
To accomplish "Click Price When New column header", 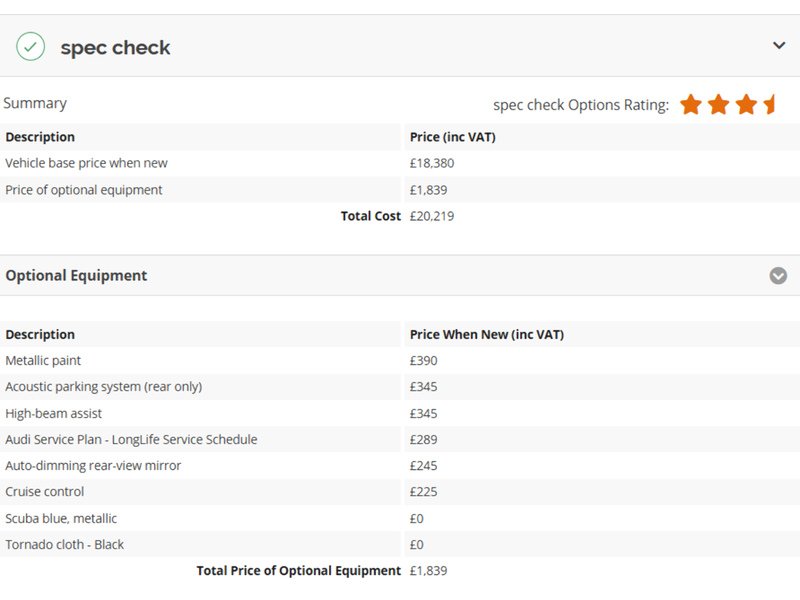I will point(487,334).
